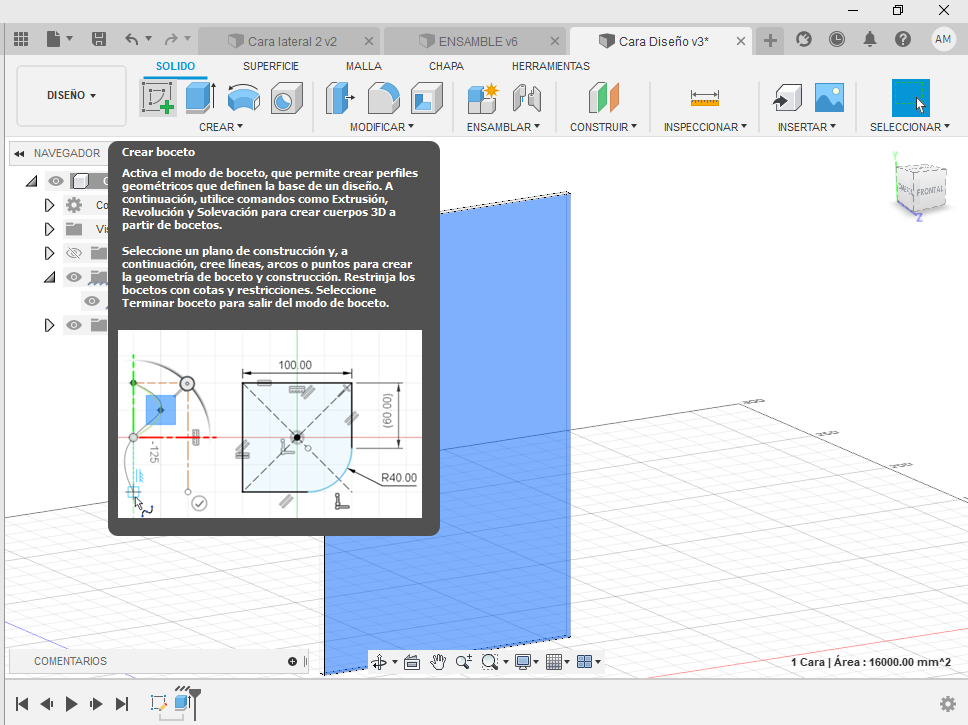Undo the last action
The height and width of the screenshot is (725, 968).
coord(131,40)
